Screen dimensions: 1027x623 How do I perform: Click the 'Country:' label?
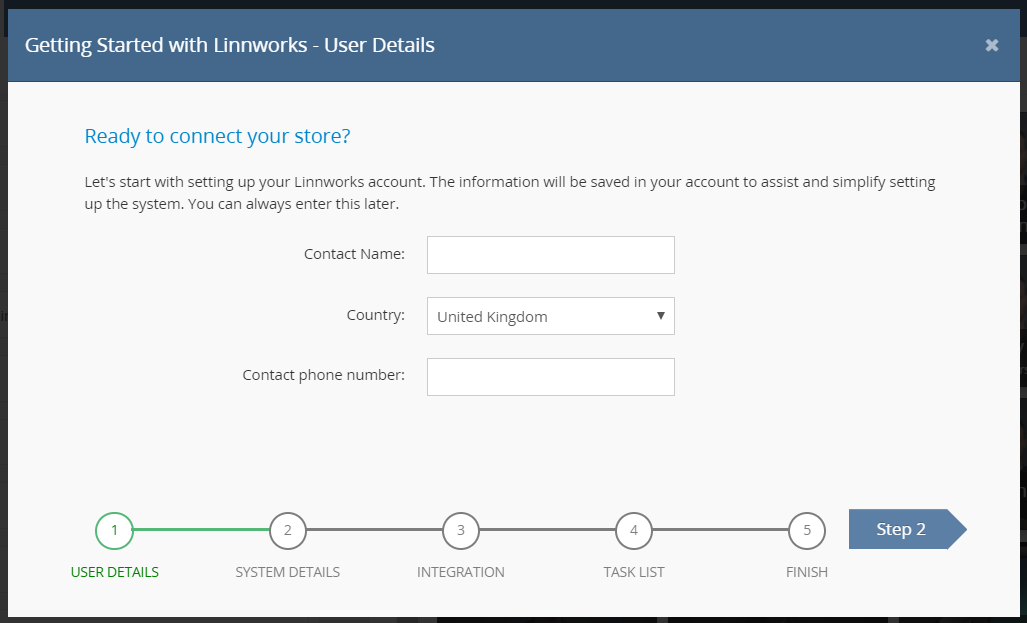point(375,315)
